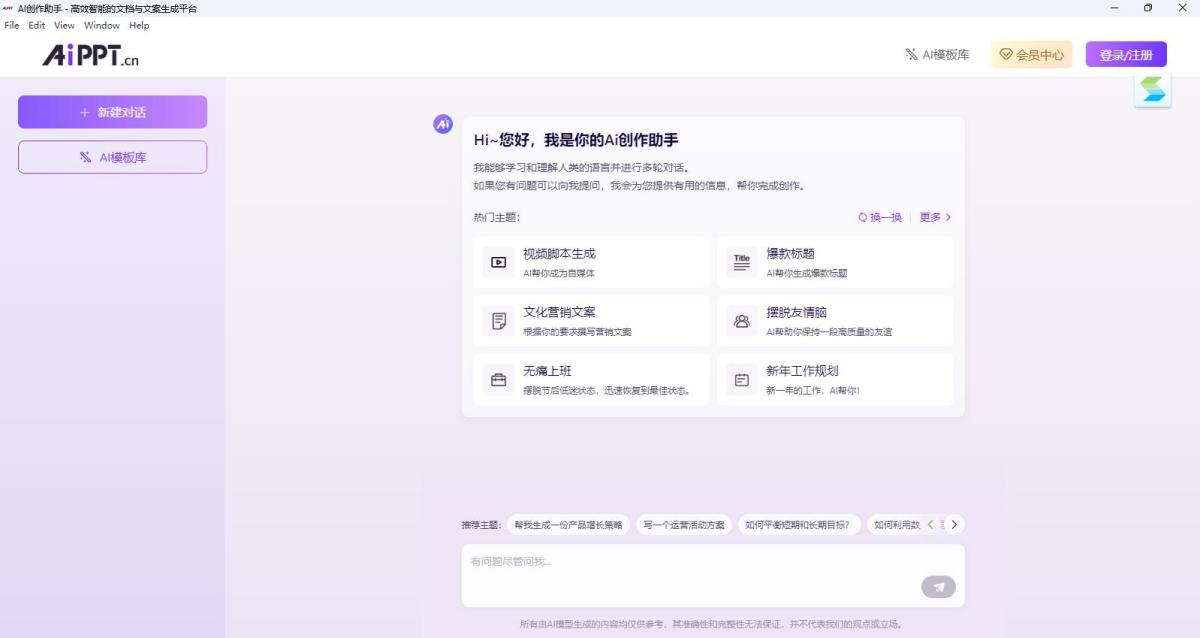This screenshot has height=638, width=1200.
Task: Open the File menu
Action: (x=12, y=25)
